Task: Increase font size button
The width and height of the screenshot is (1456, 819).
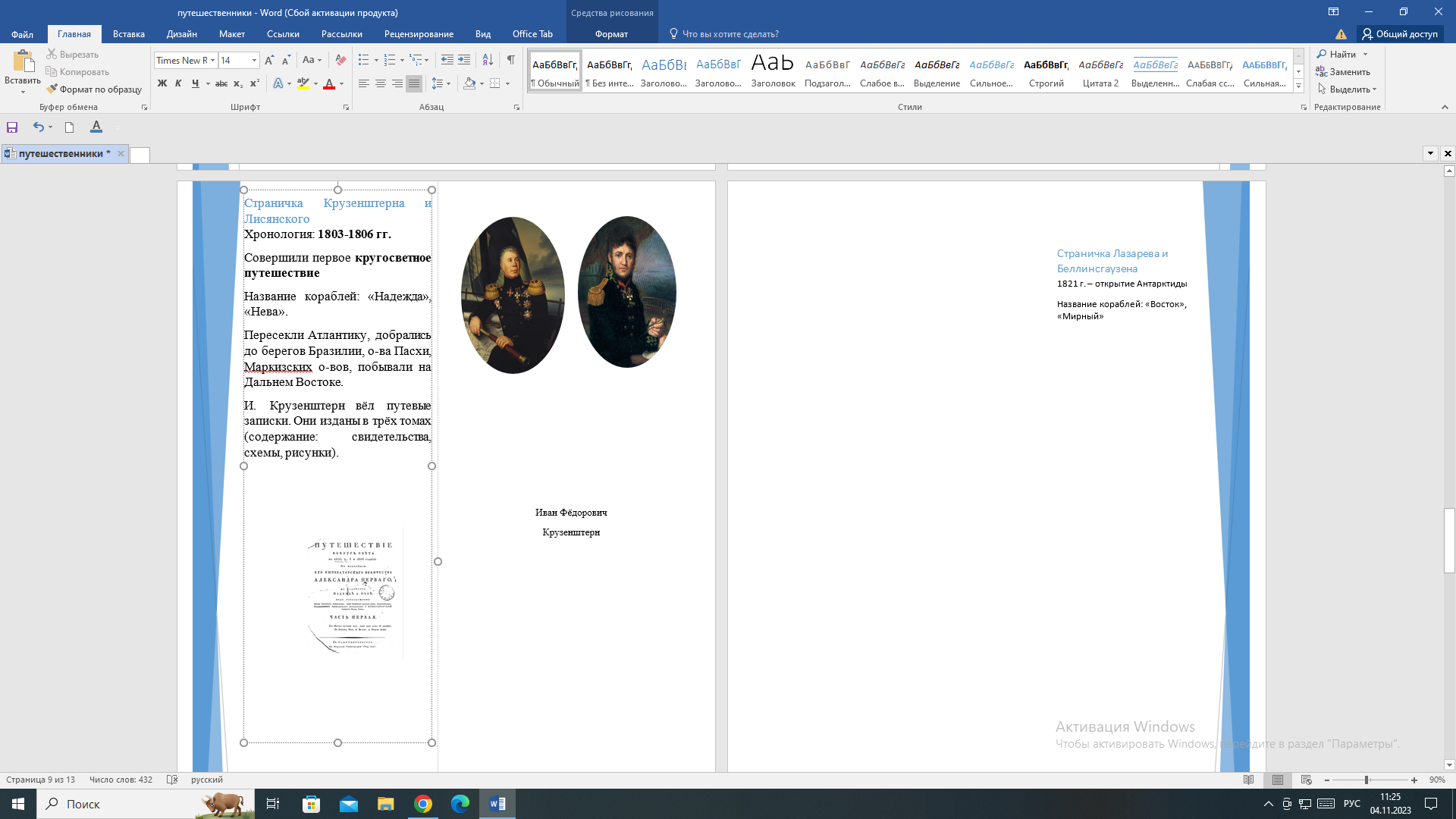Action: 269,60
